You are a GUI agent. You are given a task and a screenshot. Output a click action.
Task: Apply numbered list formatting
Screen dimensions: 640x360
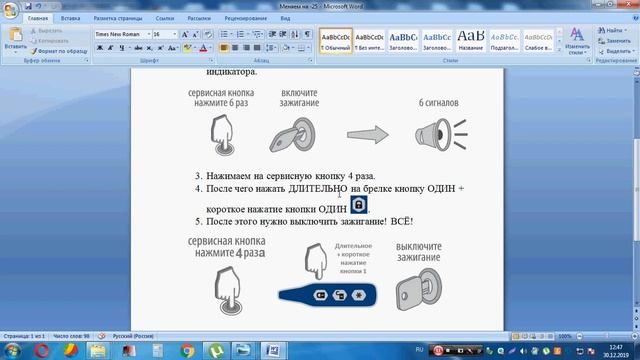pos(240,34)
